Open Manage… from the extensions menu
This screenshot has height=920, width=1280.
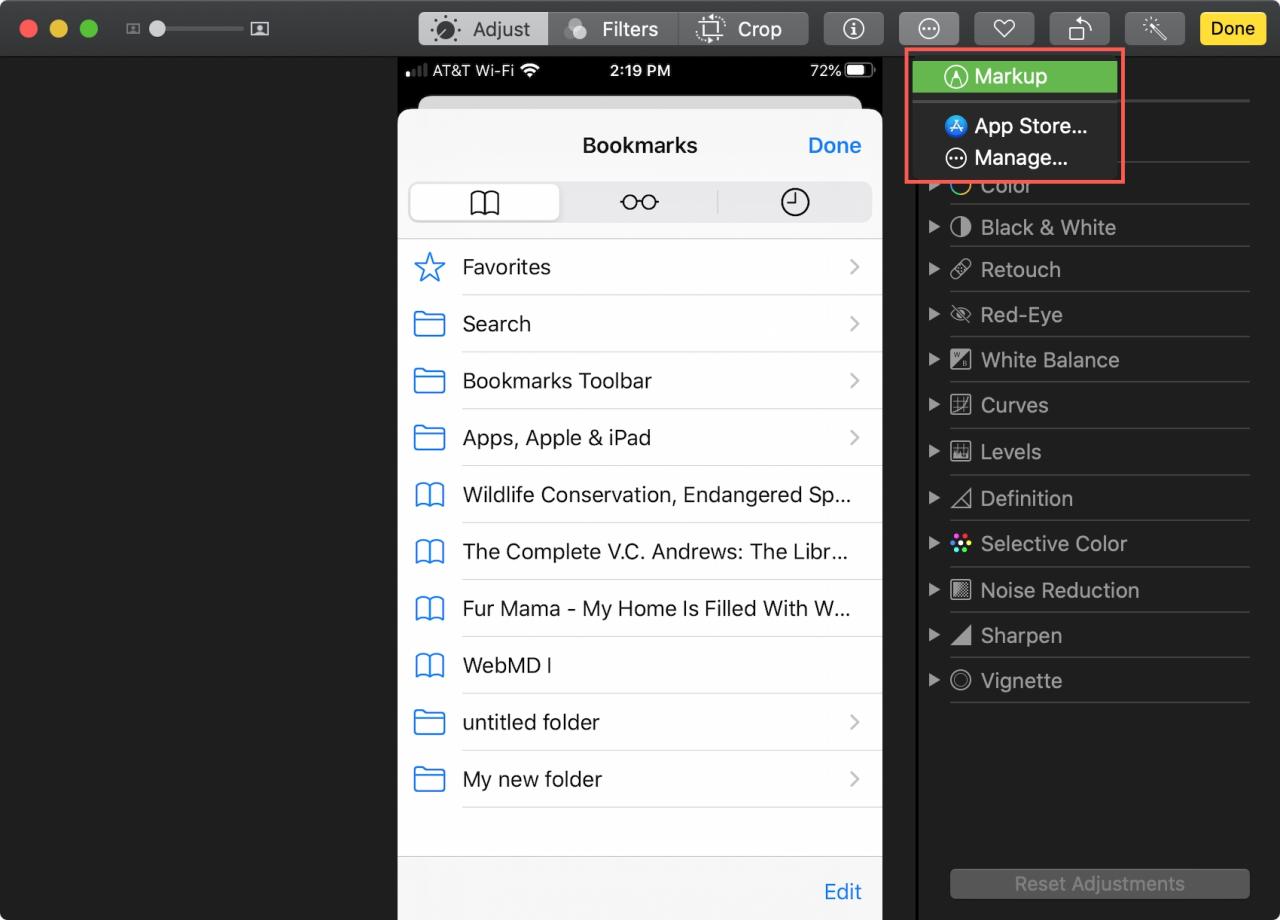(x=1020, y=158)
